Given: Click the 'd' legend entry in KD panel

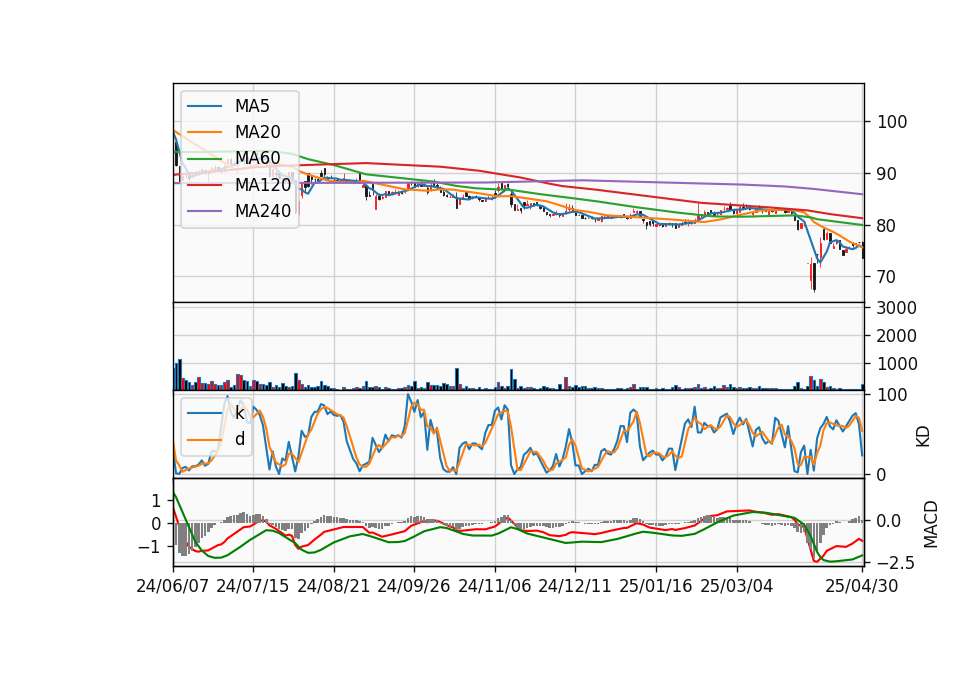Looking at the screenshot, I should (240, 439).
